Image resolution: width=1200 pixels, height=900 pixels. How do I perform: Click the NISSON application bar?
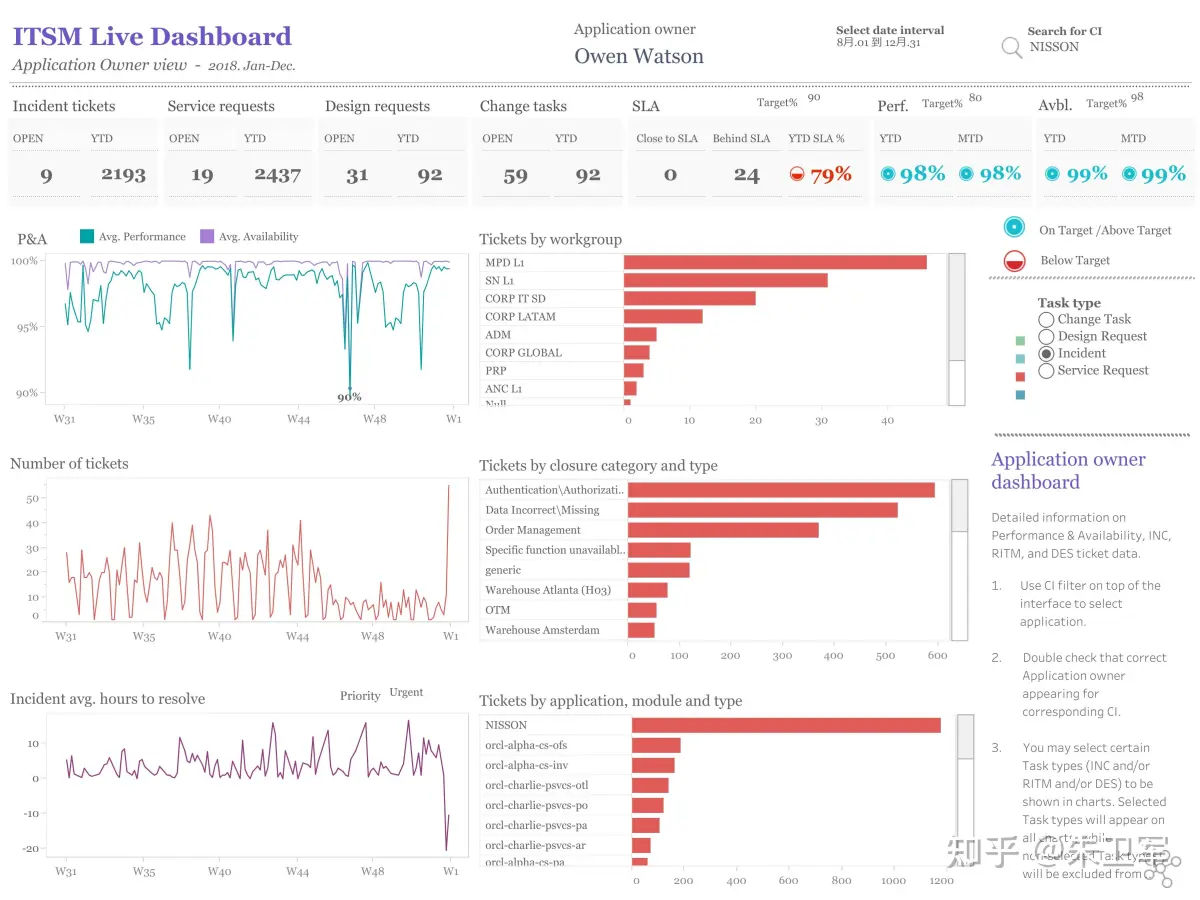click(786, 725)
